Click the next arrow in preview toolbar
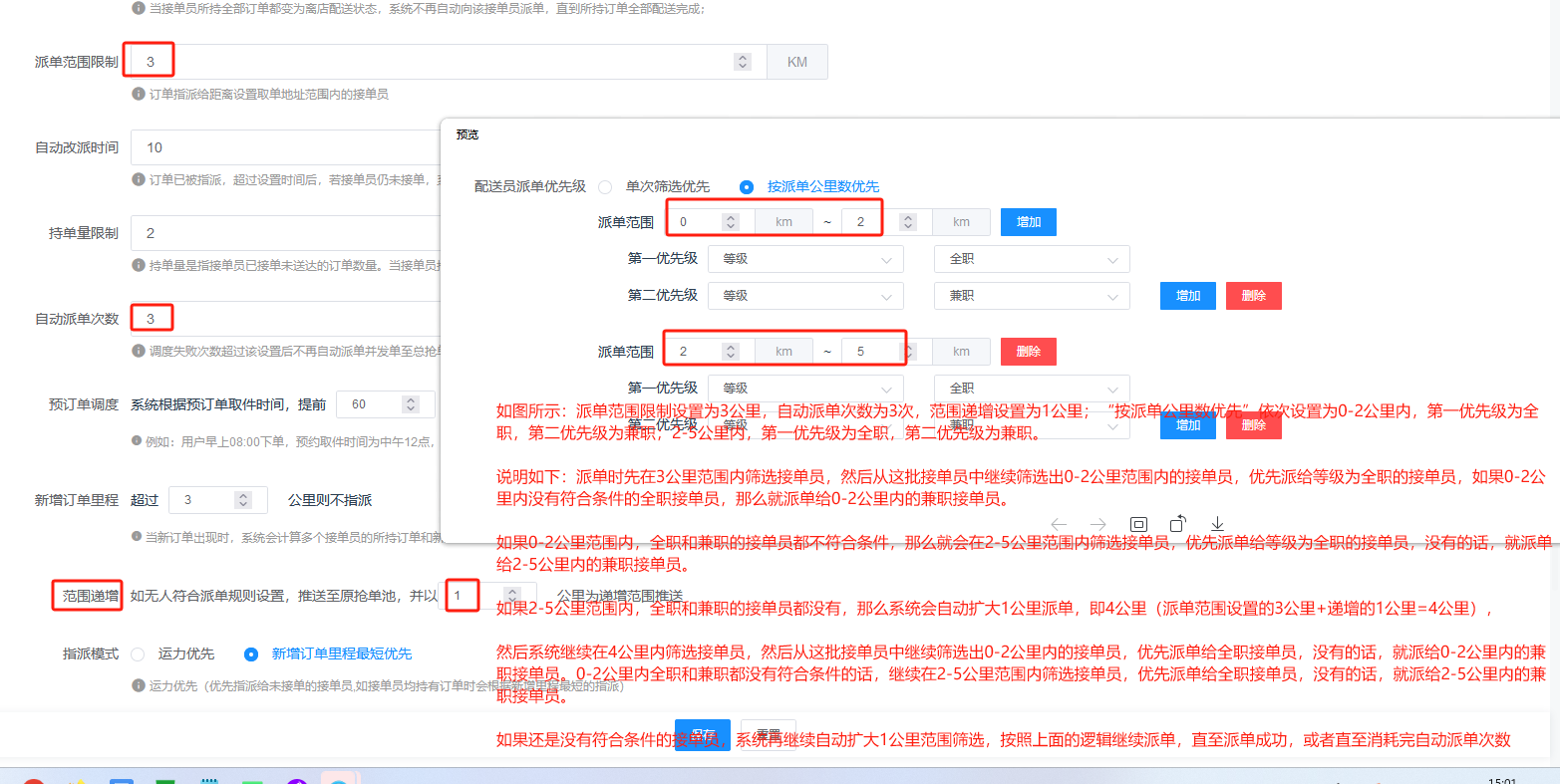The image size is (1560, 784). pos(1098,524)
